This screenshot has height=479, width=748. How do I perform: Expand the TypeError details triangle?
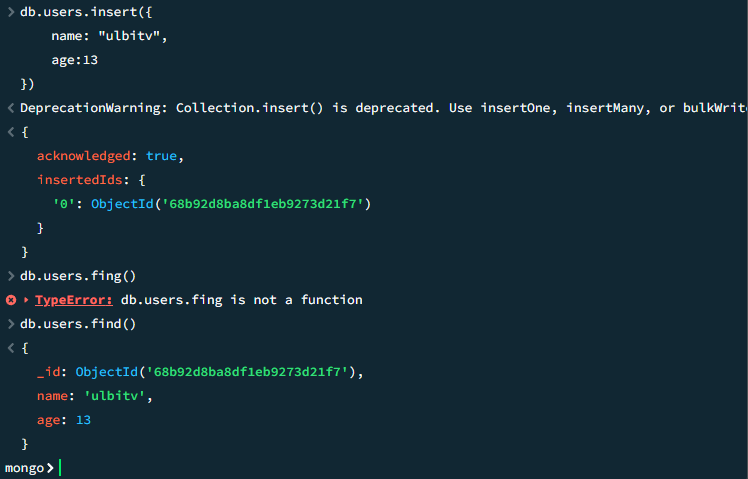(26, 300)
